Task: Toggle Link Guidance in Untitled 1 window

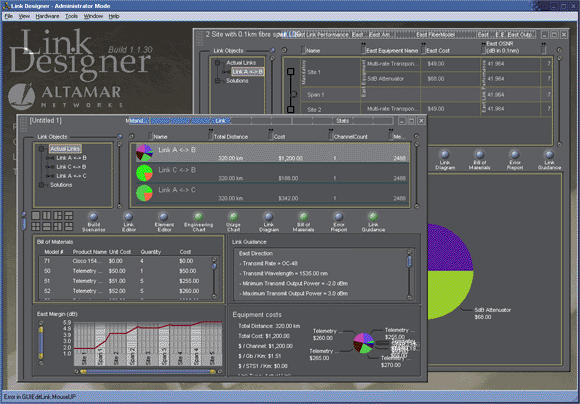Action: click(x=373, y=222)
